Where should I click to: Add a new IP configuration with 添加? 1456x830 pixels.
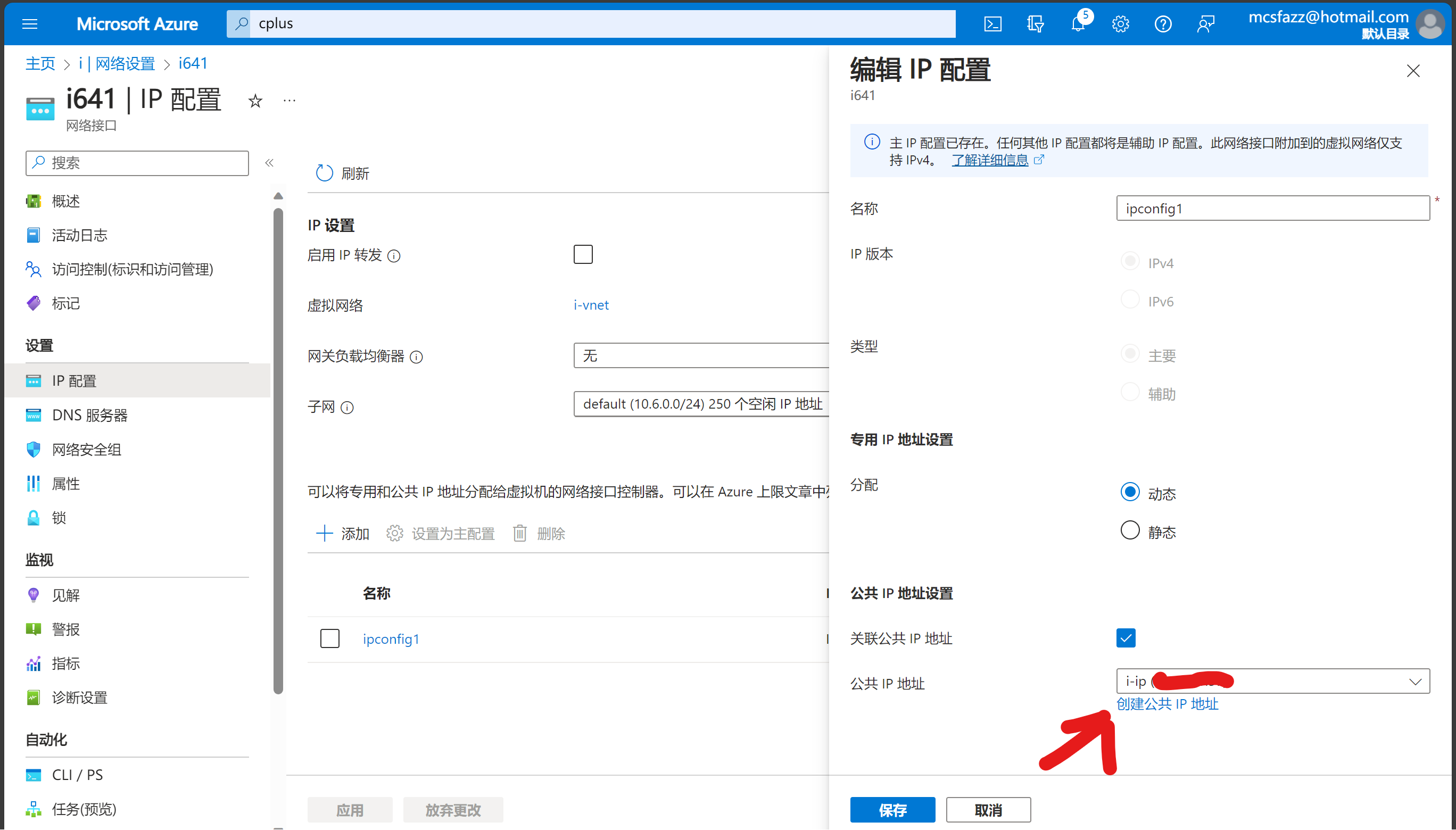click(x=343, y=534)
